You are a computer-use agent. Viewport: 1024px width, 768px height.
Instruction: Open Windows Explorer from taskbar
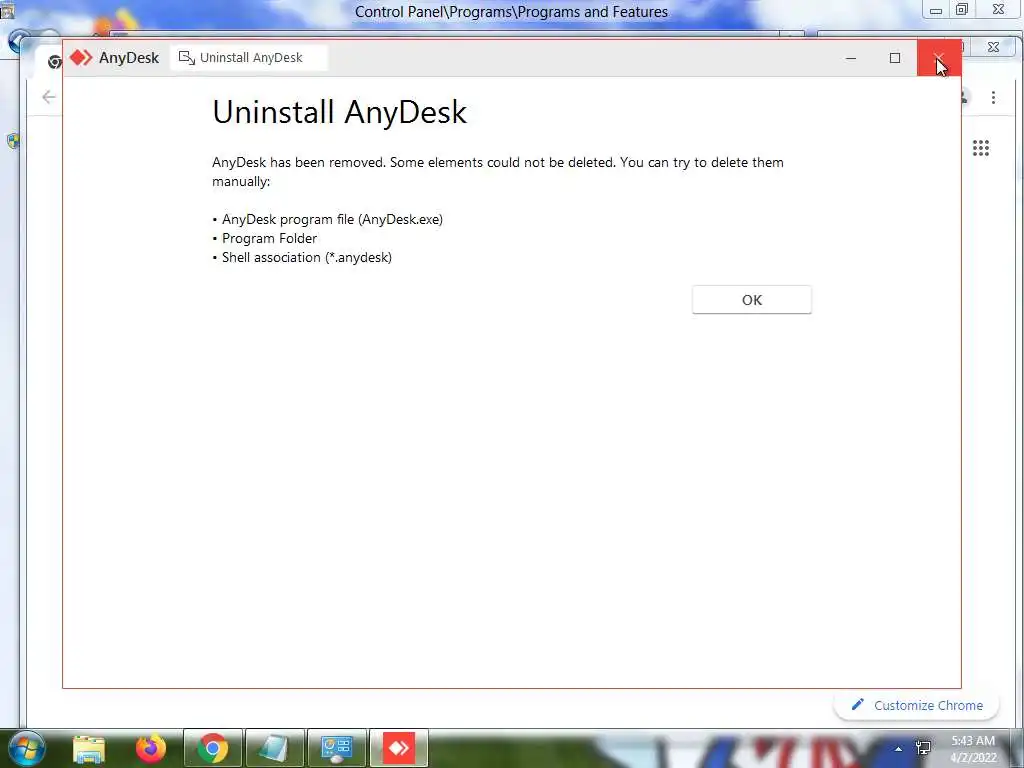(89, 748)
